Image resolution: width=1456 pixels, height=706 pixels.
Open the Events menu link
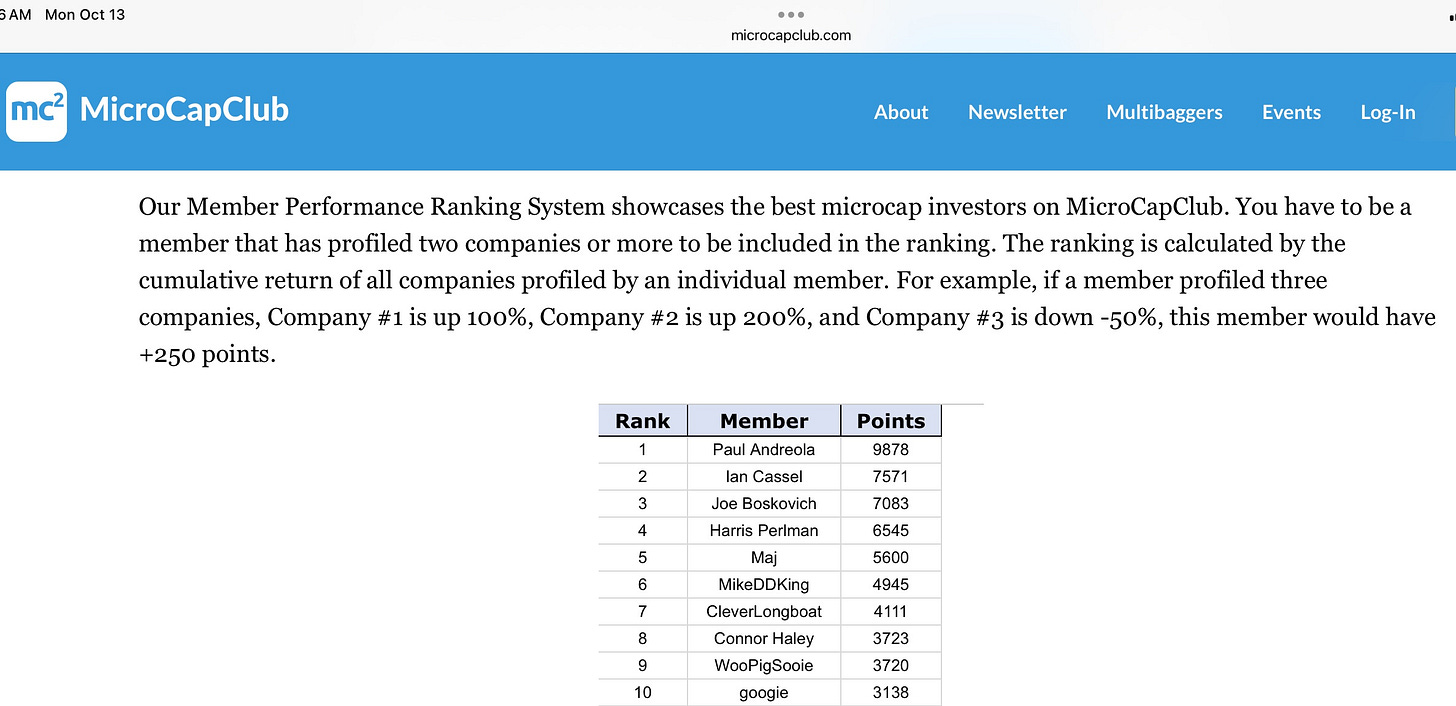point(1291,112)
